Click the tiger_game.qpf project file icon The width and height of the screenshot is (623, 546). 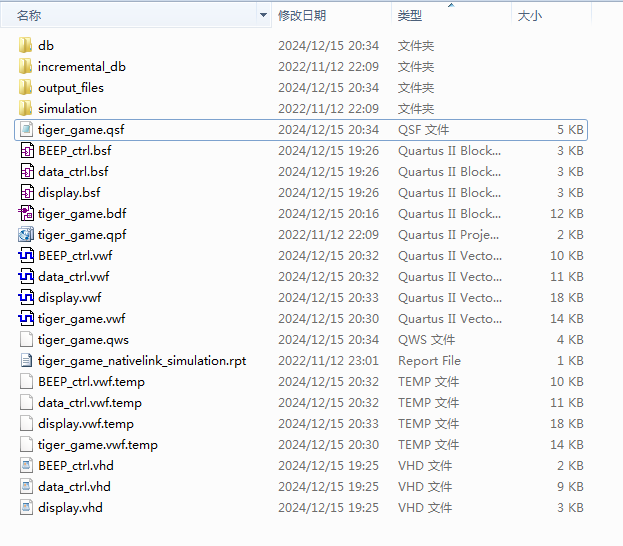[26, 234]
